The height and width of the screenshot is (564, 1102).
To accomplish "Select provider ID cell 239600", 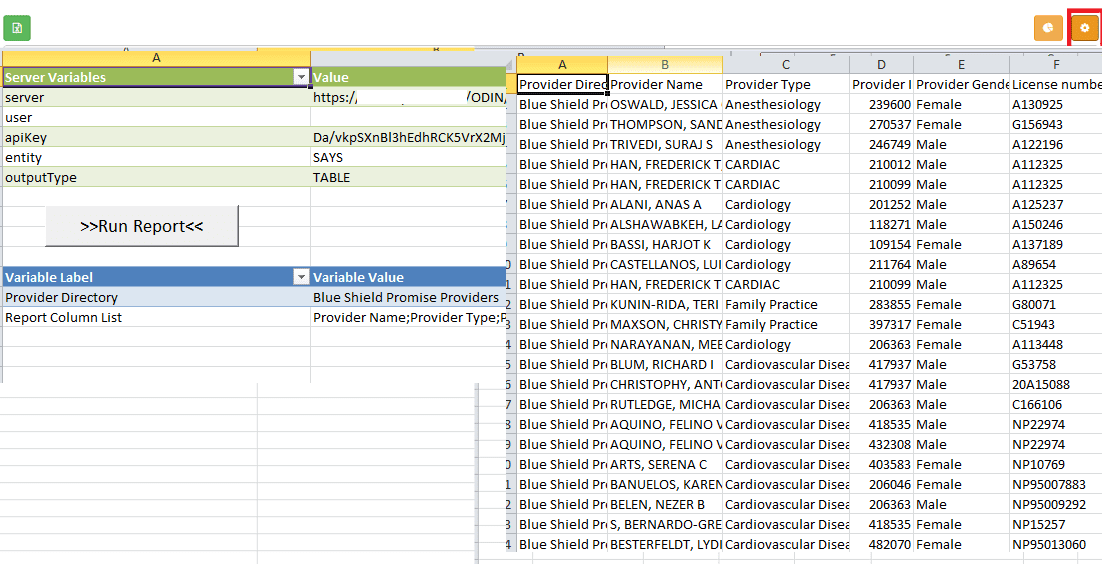I will pos(881,105).
